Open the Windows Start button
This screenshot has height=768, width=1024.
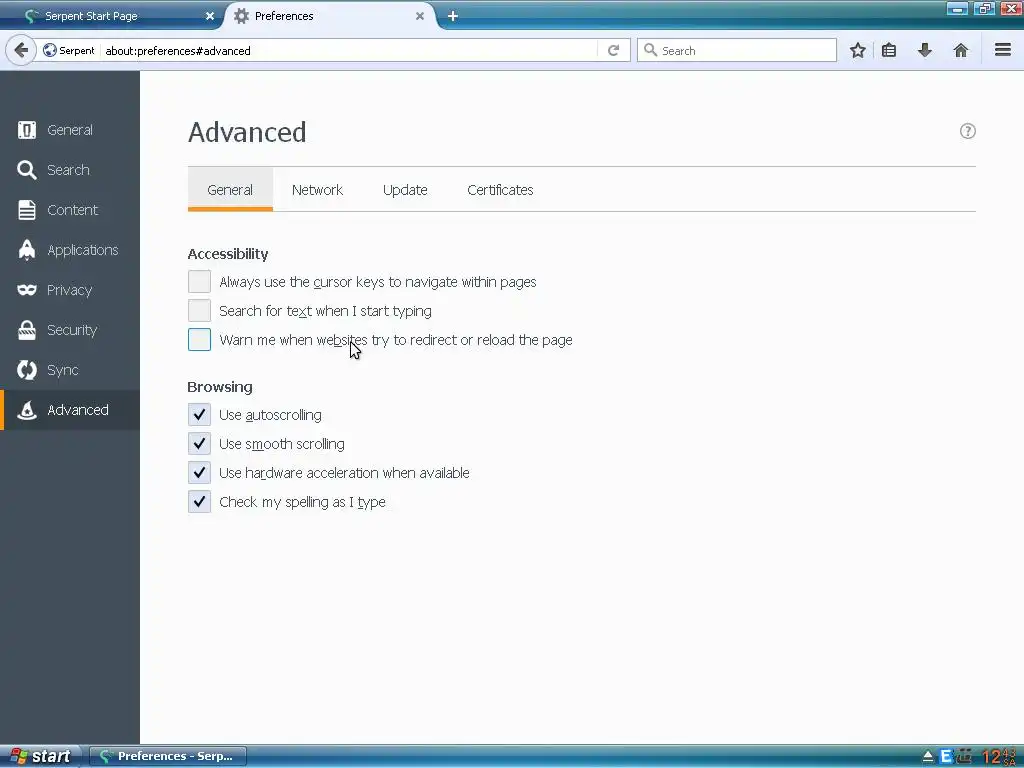pyautogui.click(x=40, y=756)
